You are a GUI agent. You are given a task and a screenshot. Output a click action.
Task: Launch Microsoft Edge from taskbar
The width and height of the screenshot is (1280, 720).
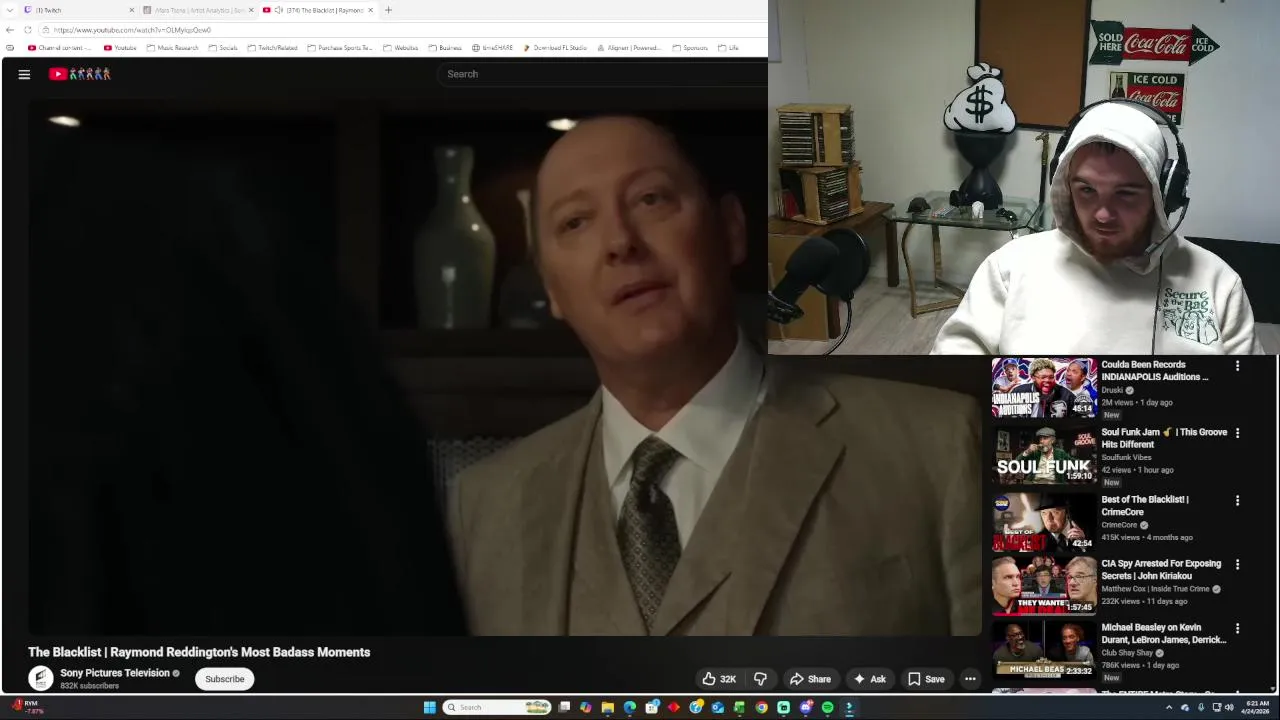tap(629, 708)
